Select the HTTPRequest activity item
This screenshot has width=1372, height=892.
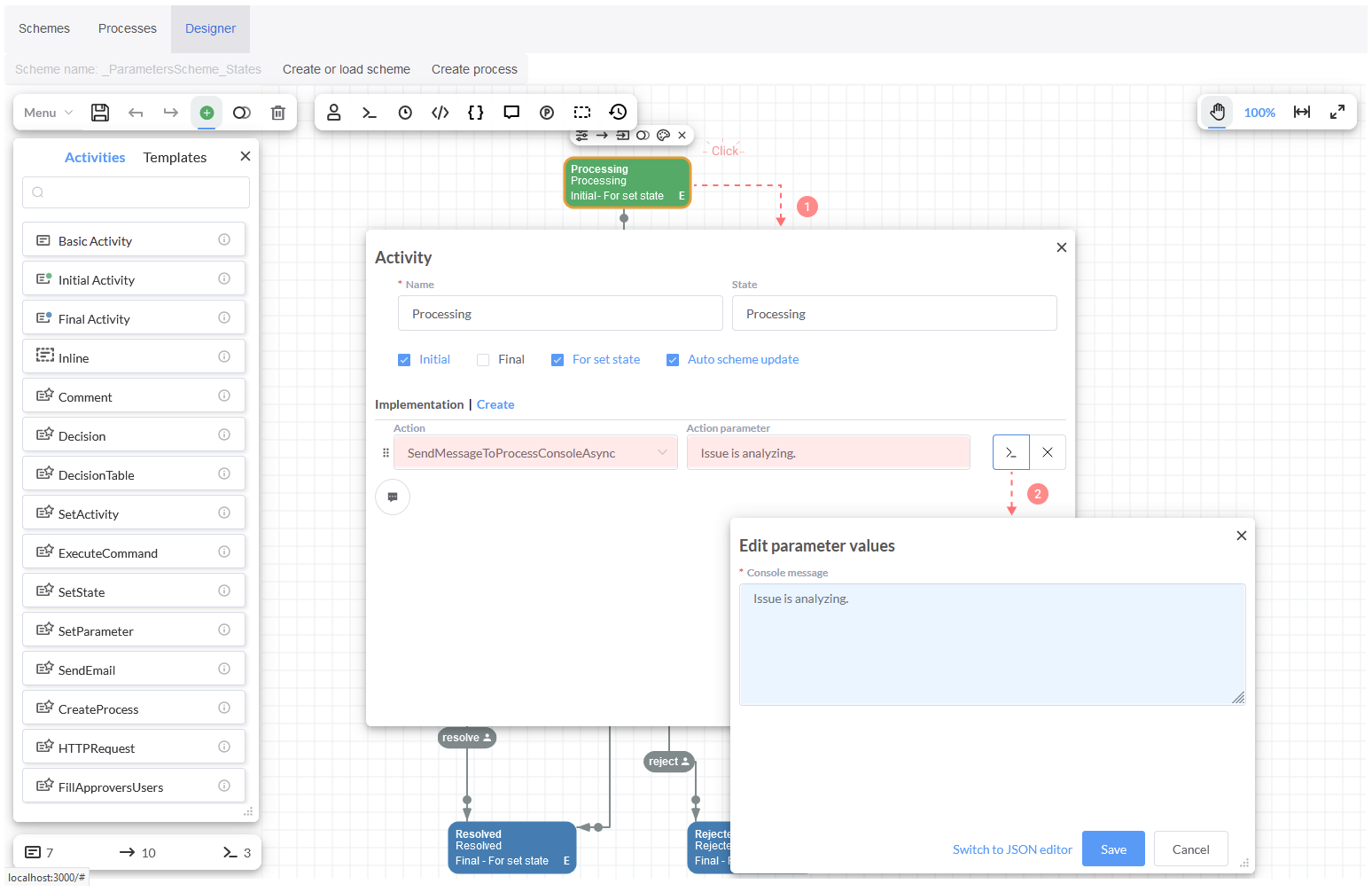pyautogui.click(x=134, y=747)
